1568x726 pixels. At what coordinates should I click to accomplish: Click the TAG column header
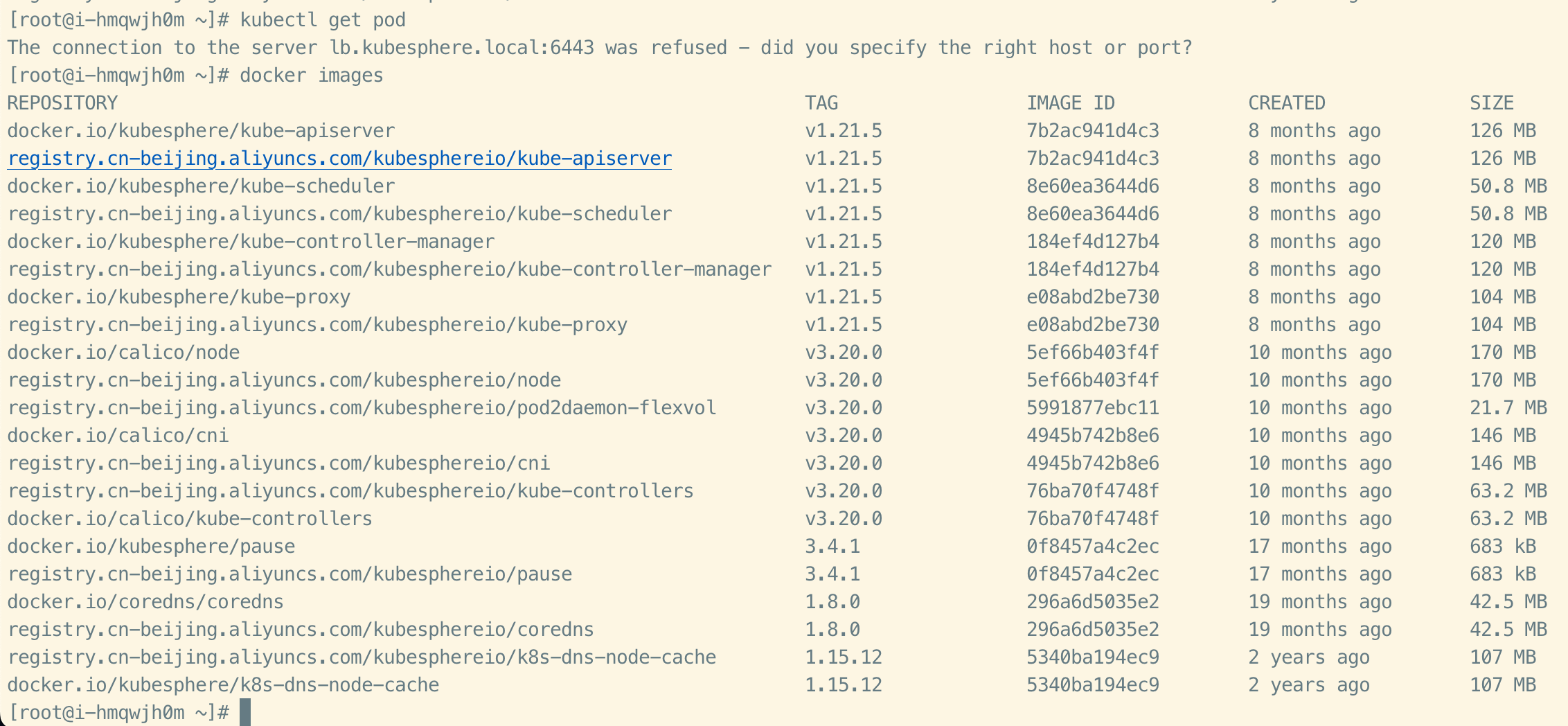(821, 103)
